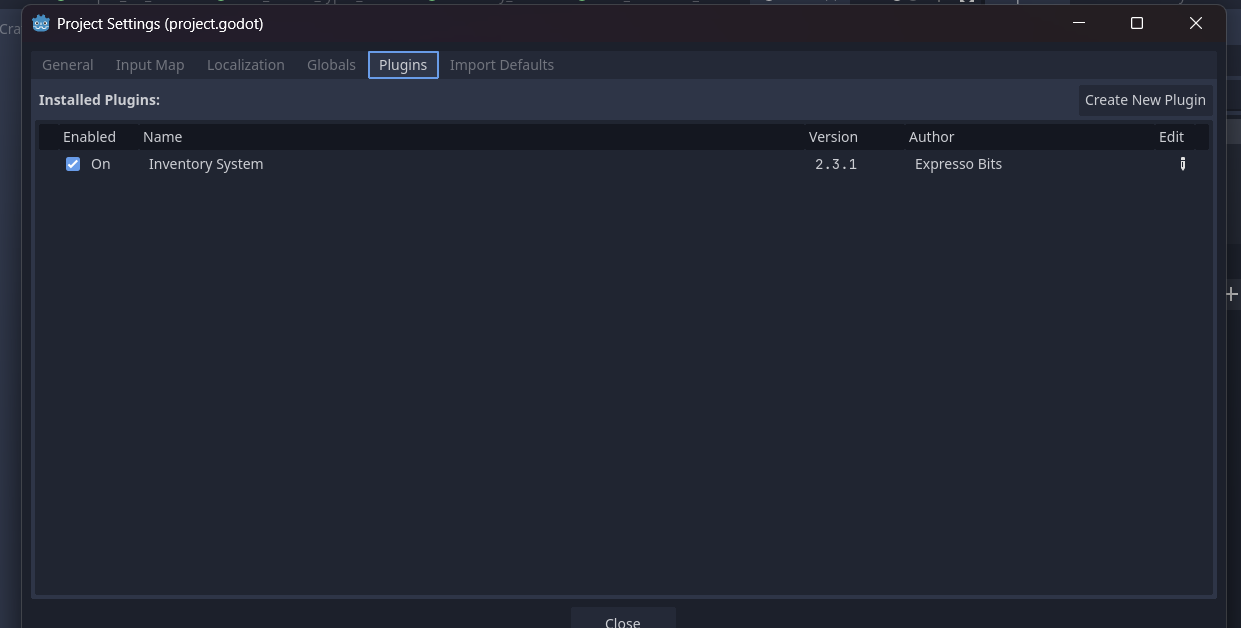The width and height of the screenshot is (1241, 628).
Task: Click the plus icon in the editor behind
Action: click(x=1232, y=294)
